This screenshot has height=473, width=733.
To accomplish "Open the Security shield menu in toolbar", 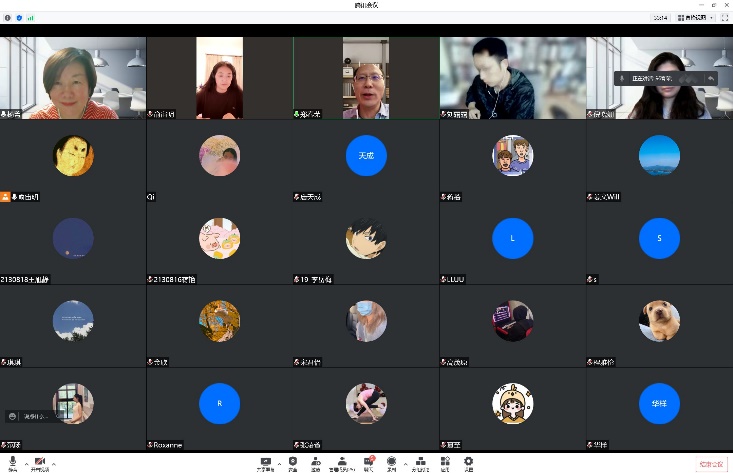I will (292, 463).
